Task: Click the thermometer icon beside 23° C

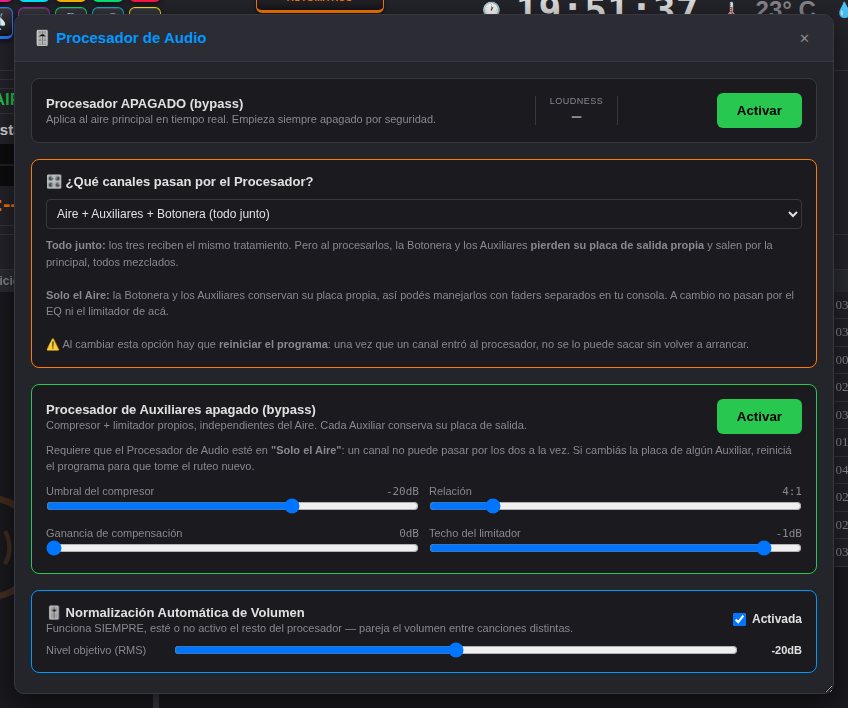Action: click(x=731, y=9)
